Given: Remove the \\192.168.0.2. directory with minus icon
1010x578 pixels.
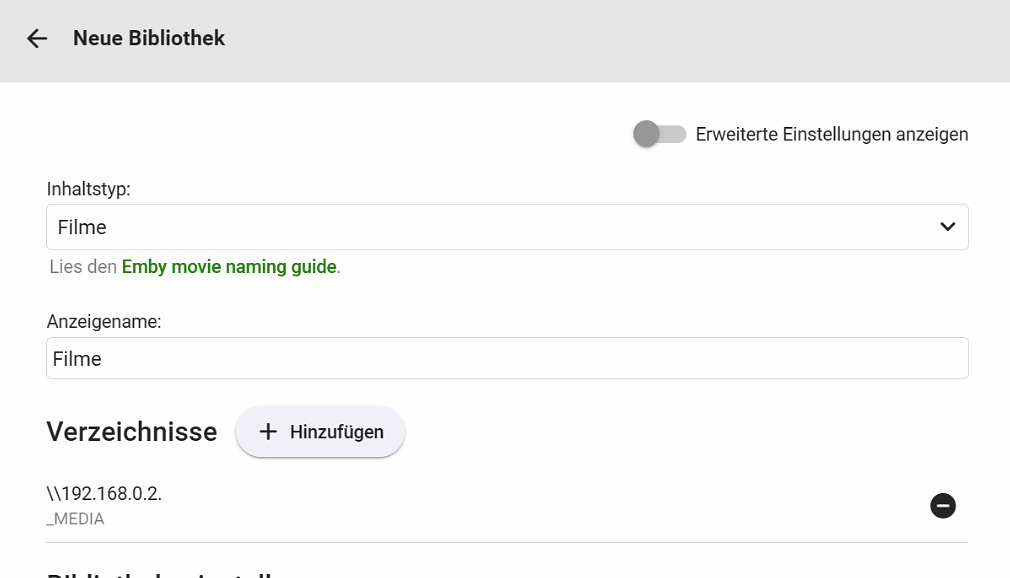Looking at the screenshot, I should click(x=942, y=506).
